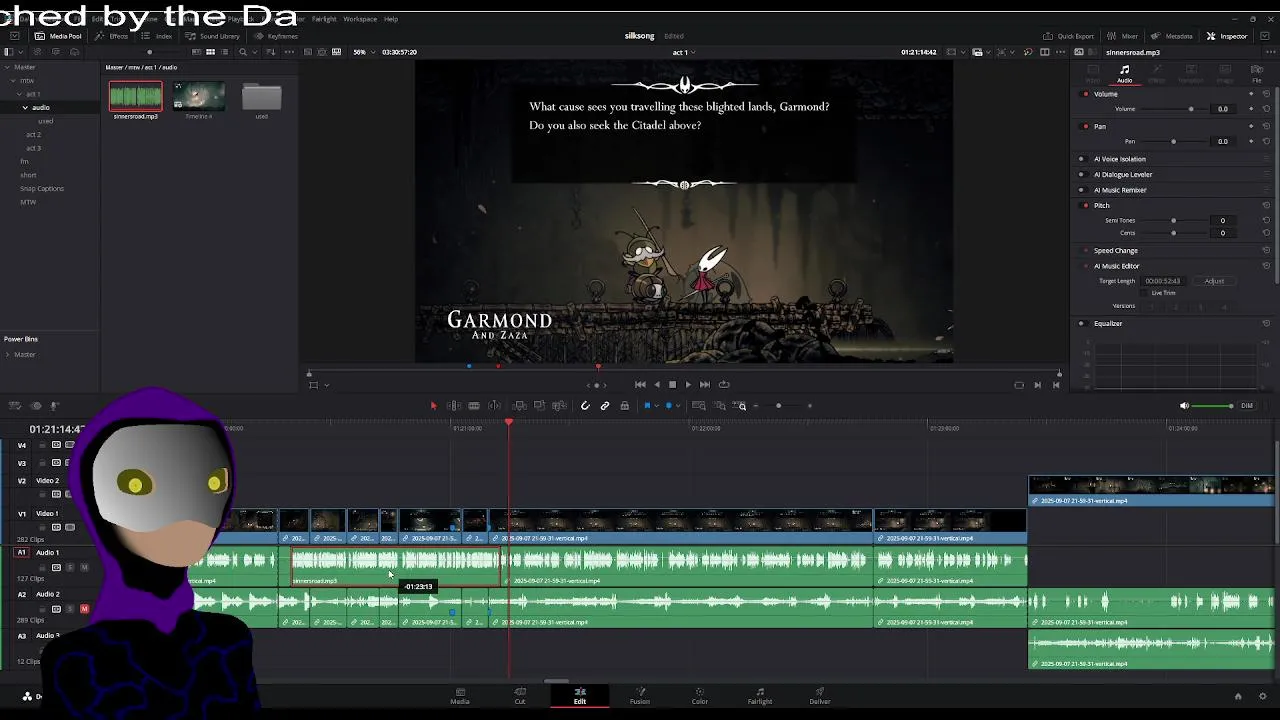Click the speaker mute icon

[1185, 406]
